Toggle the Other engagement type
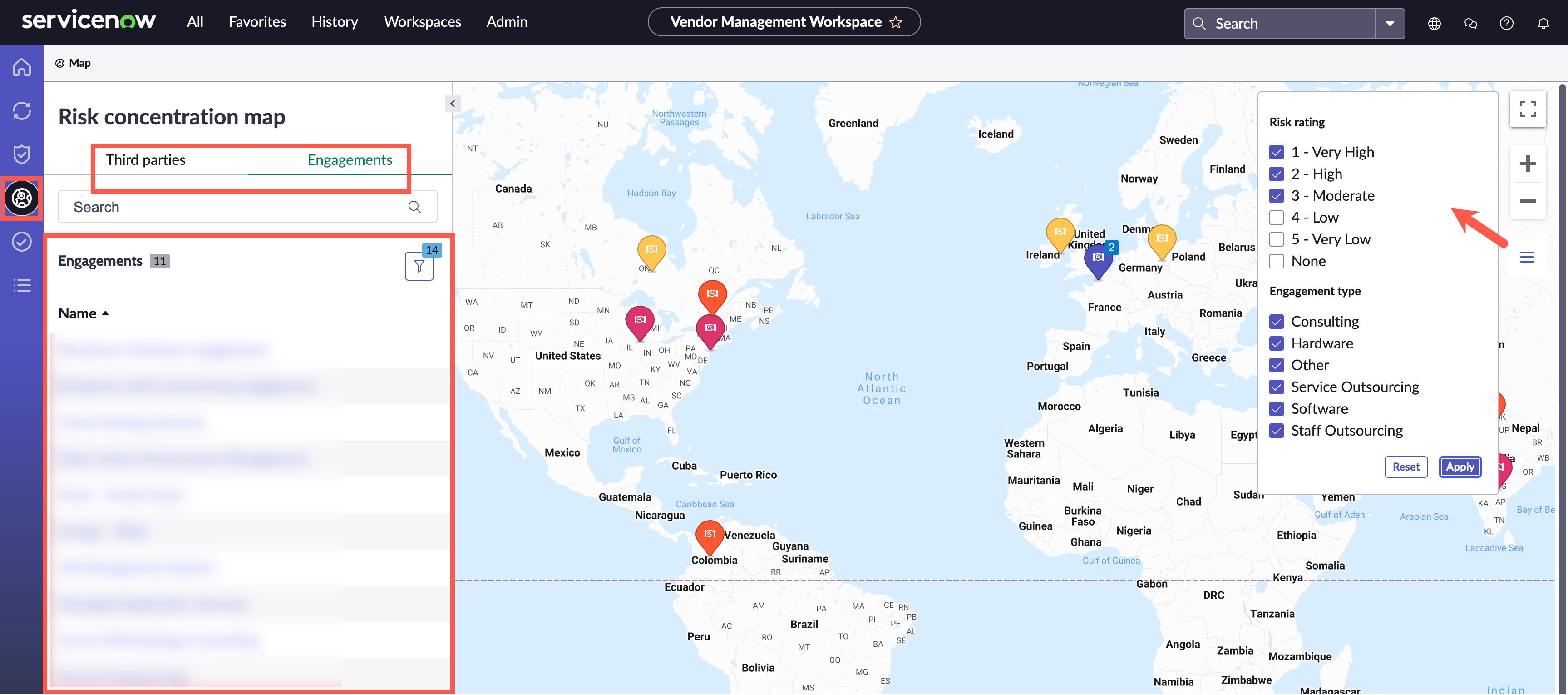 coord(1277,366)
